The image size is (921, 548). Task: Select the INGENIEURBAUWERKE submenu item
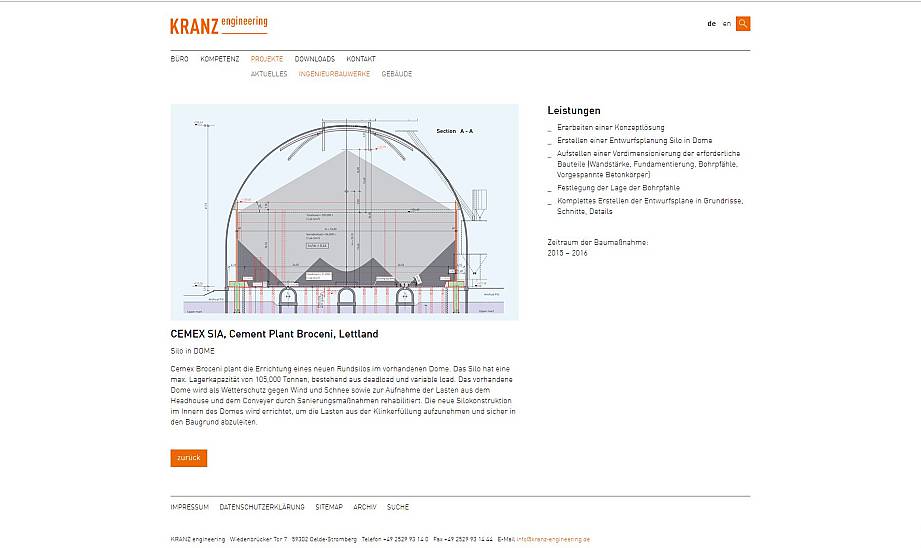tap(334, 74)
